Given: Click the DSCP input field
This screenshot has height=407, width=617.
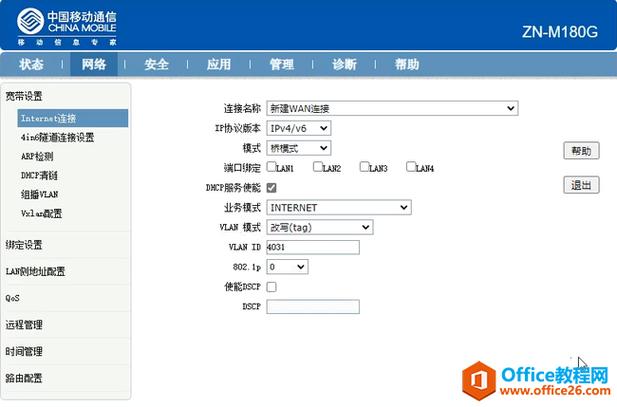Looking at the screenshot, I should 313,307.
